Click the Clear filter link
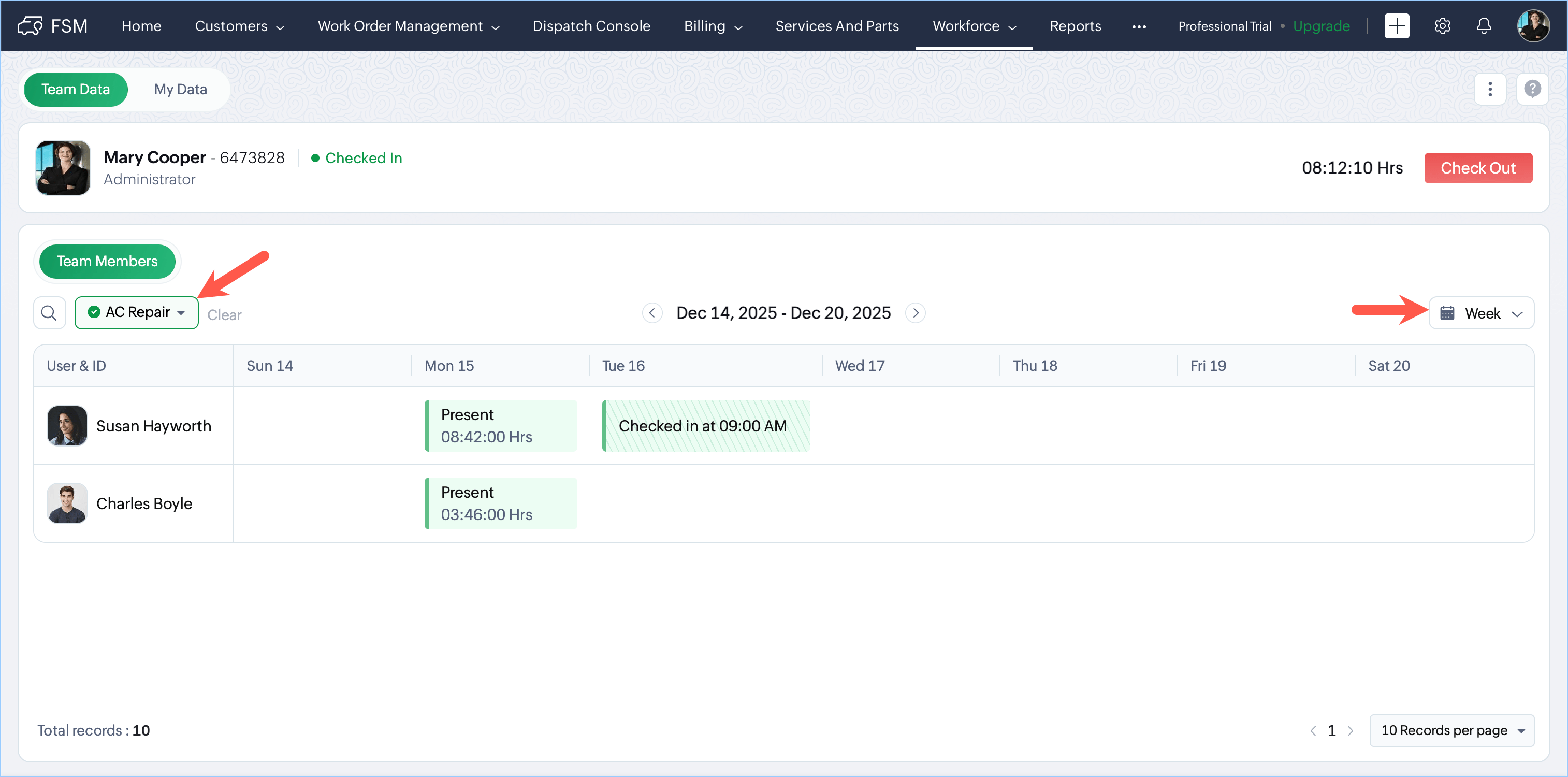 pos(224,315)
